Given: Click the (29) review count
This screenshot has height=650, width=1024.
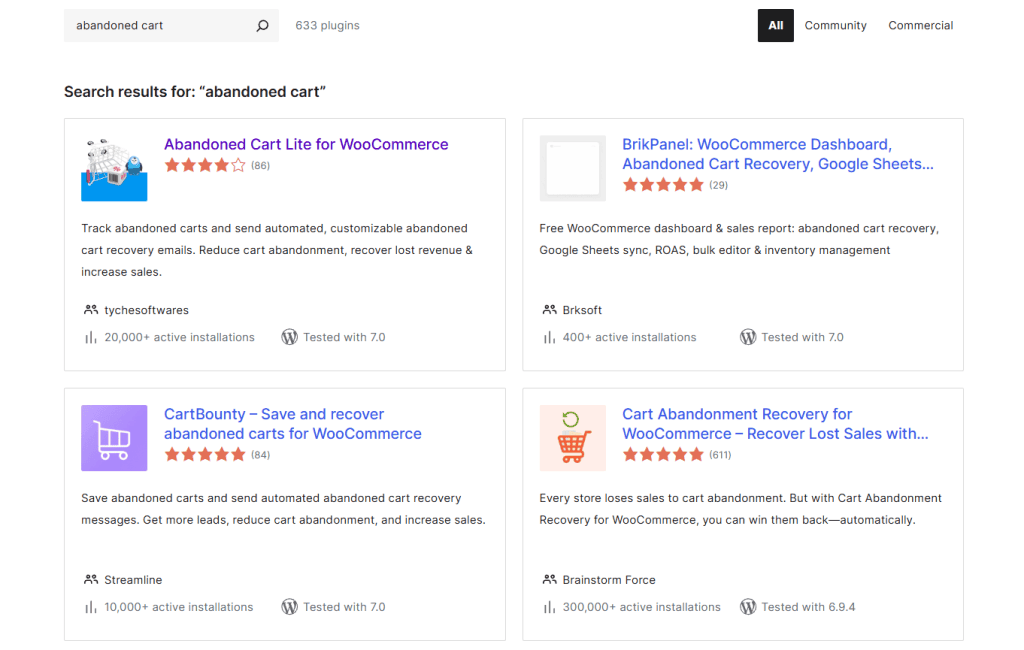Looking at the screenshot, I should coord(718,186).
